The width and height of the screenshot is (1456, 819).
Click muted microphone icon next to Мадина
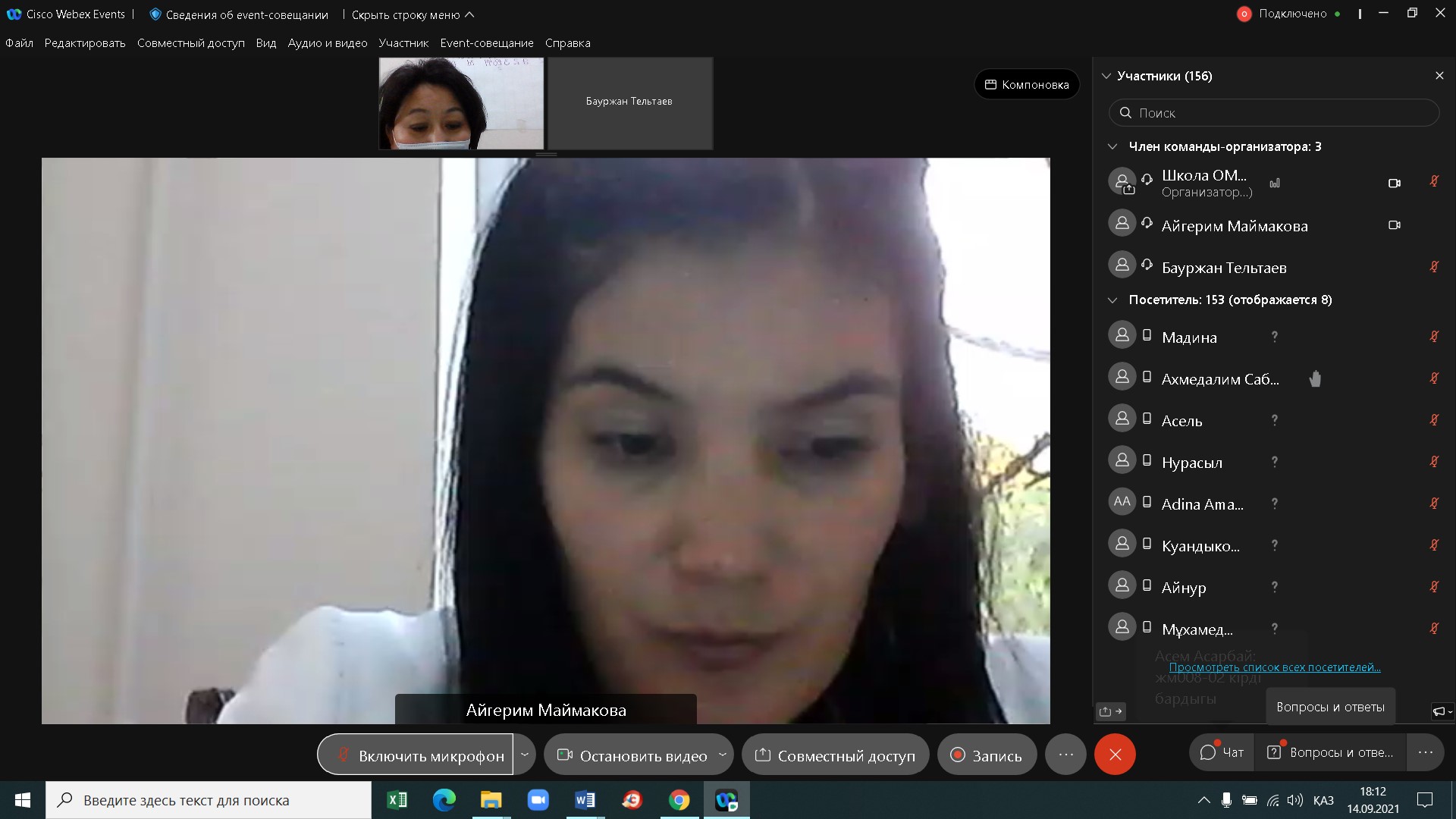(1433, 337)
